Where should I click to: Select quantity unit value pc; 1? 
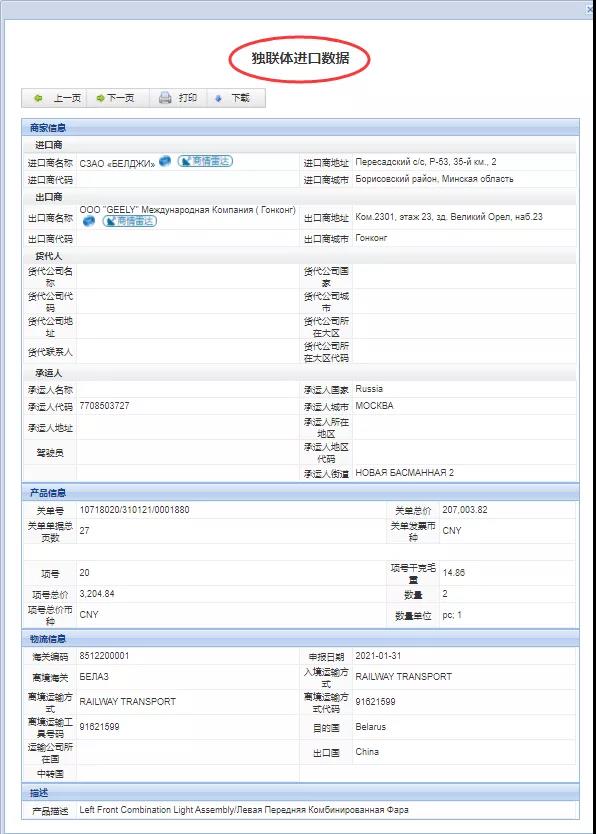[x=452, y=615]
